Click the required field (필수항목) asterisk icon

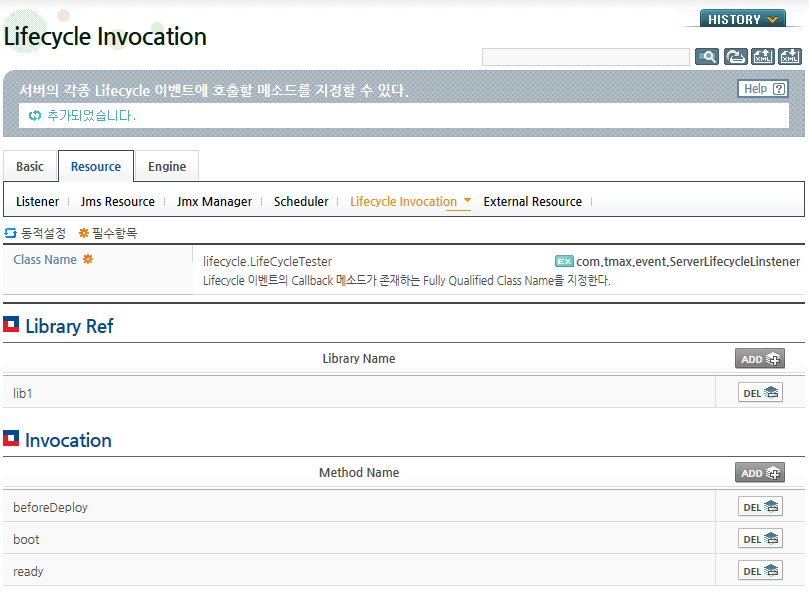[x=84, y=233]
